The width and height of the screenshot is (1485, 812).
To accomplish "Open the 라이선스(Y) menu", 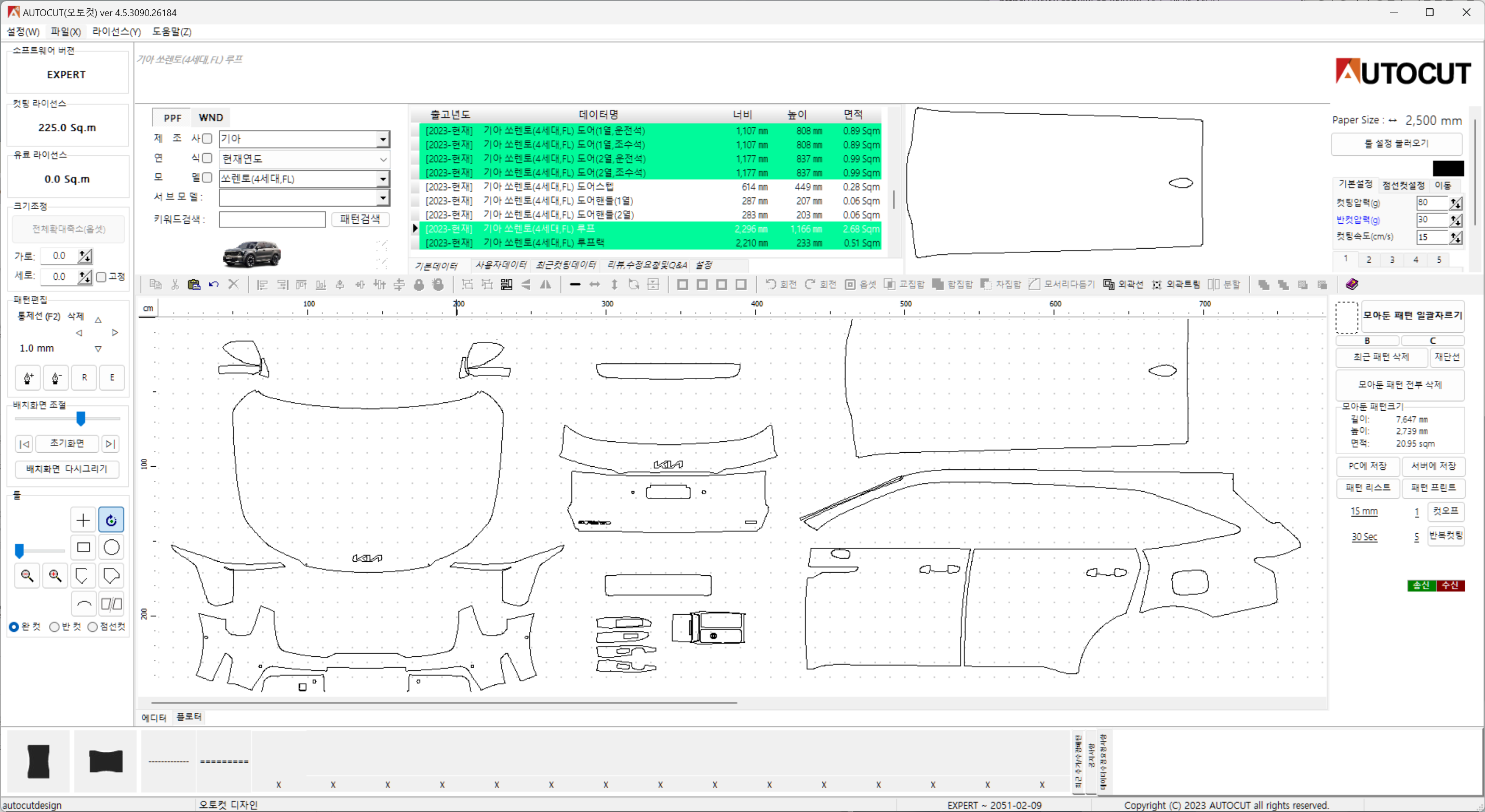I will (x=116, y=32).
